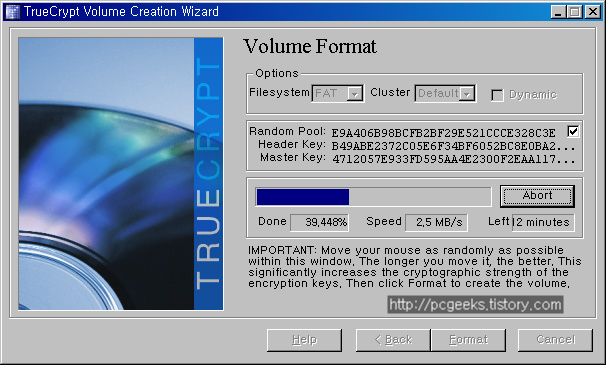
Task: Click the Header Key value B49ABE23...
Action: point(453,146)
